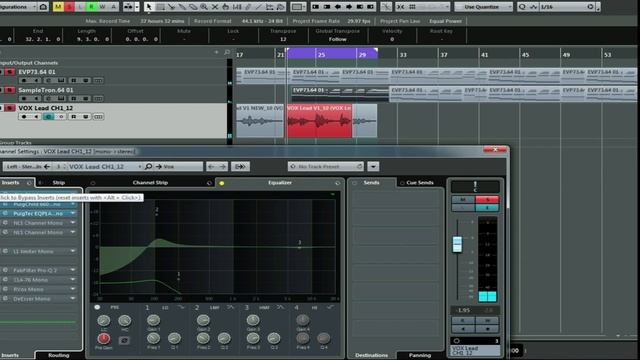Open the functions menu arrow beside track preset

(x=373, y=167)
